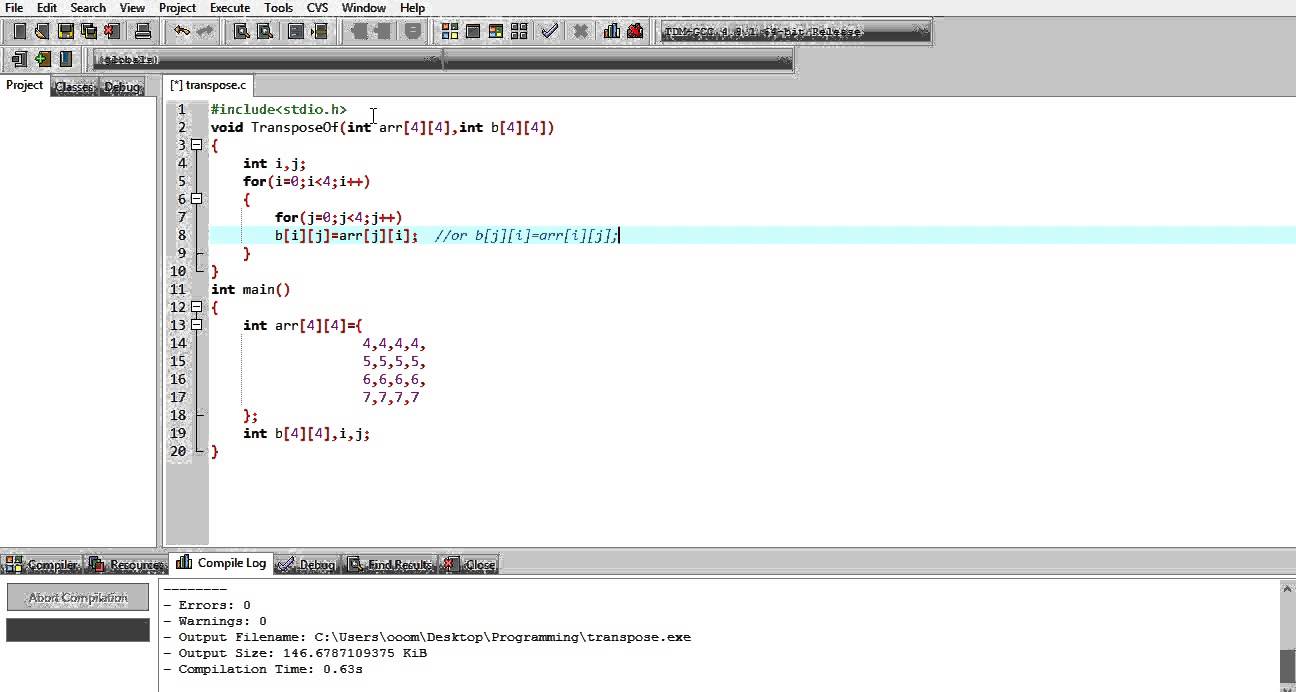1296x692 pixels.
Task: Open the CVS menu
Action: (317, 7)
